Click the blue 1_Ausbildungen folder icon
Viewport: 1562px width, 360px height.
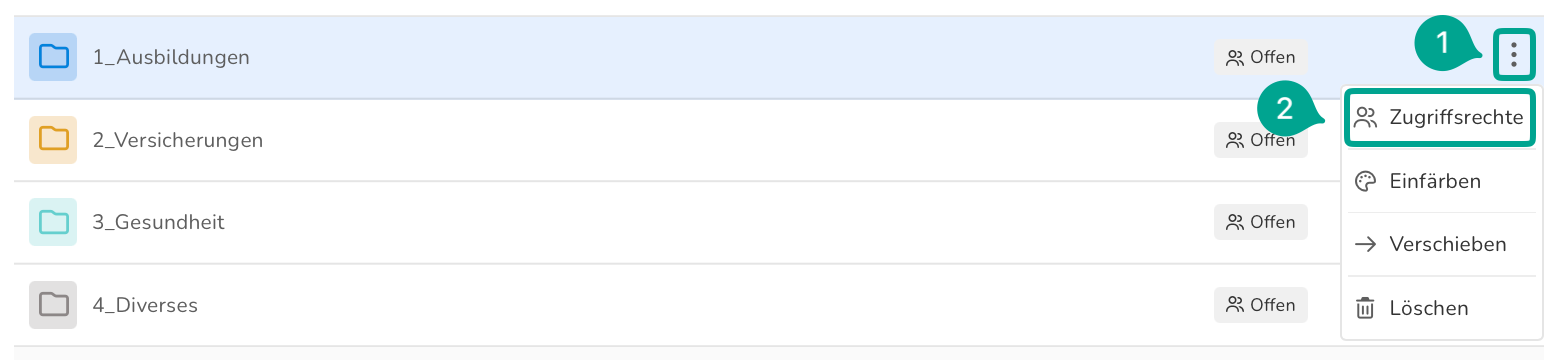click(53, 57)
